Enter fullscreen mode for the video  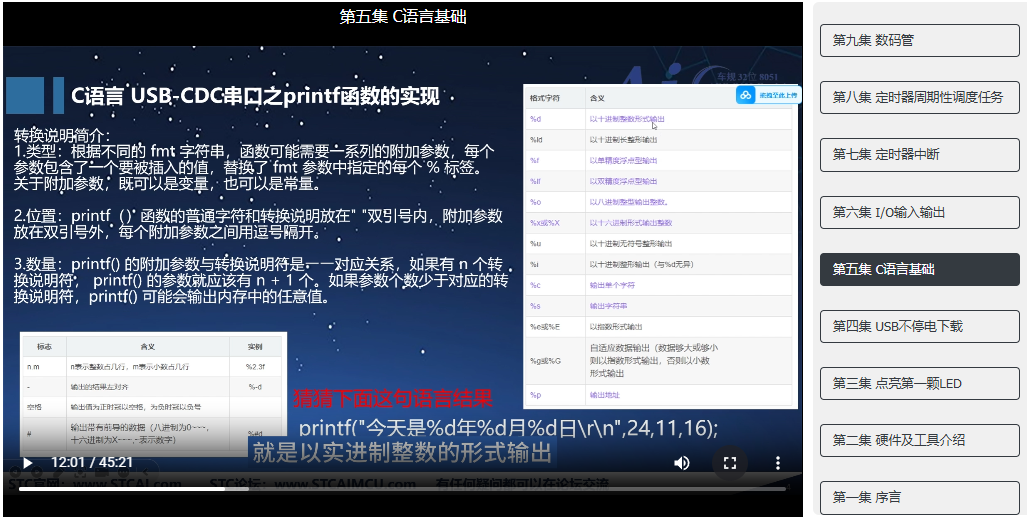(x=730, y=463)
